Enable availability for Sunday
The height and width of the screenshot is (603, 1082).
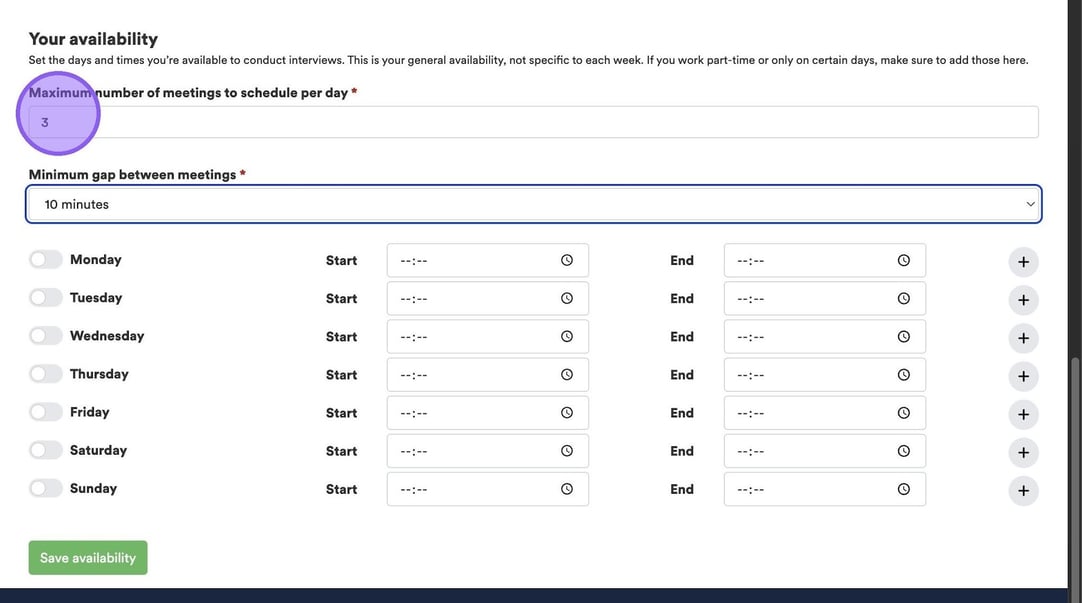pos(45,488)
